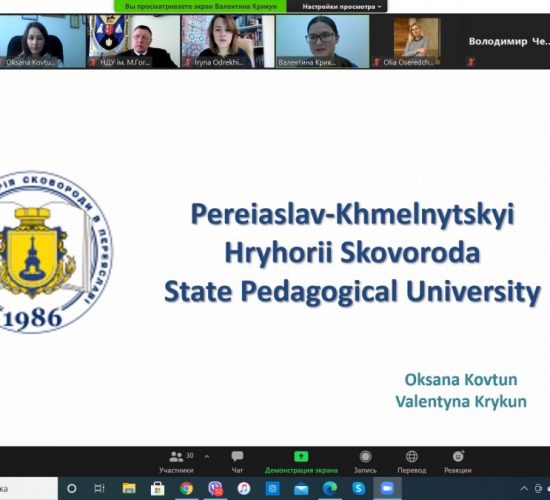Click the muted mic icon by Iryna Odrekhivska
The width and height of the screenshot is (550, 500).
[187, 62]
